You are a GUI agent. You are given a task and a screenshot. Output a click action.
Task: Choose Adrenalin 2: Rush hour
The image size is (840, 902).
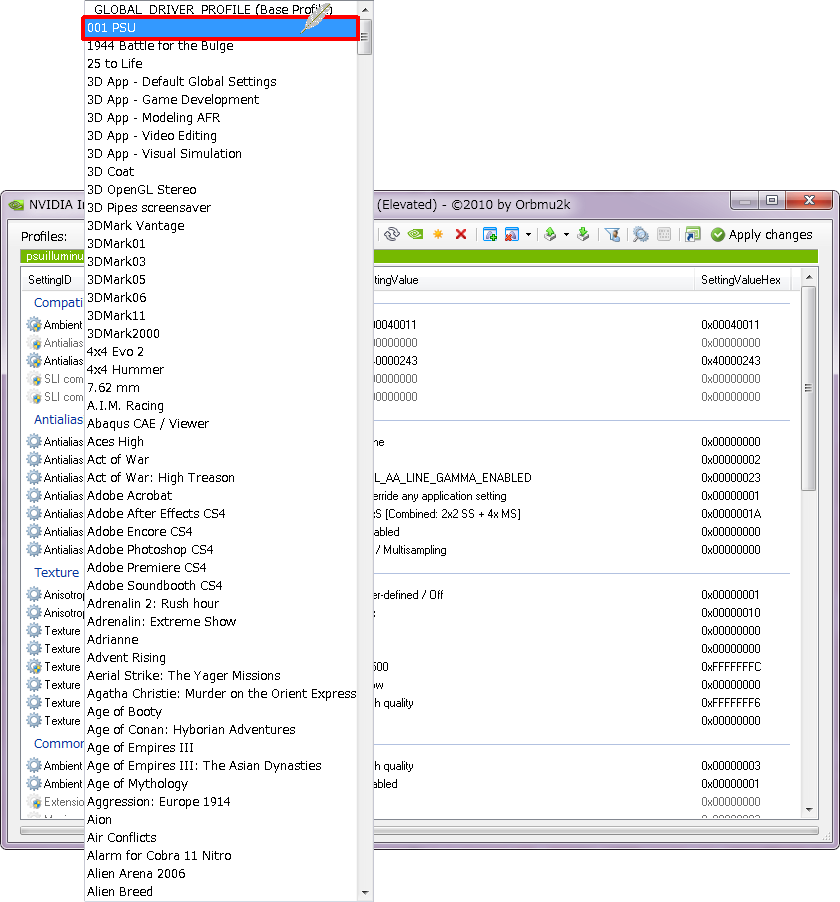click(221, 603)
